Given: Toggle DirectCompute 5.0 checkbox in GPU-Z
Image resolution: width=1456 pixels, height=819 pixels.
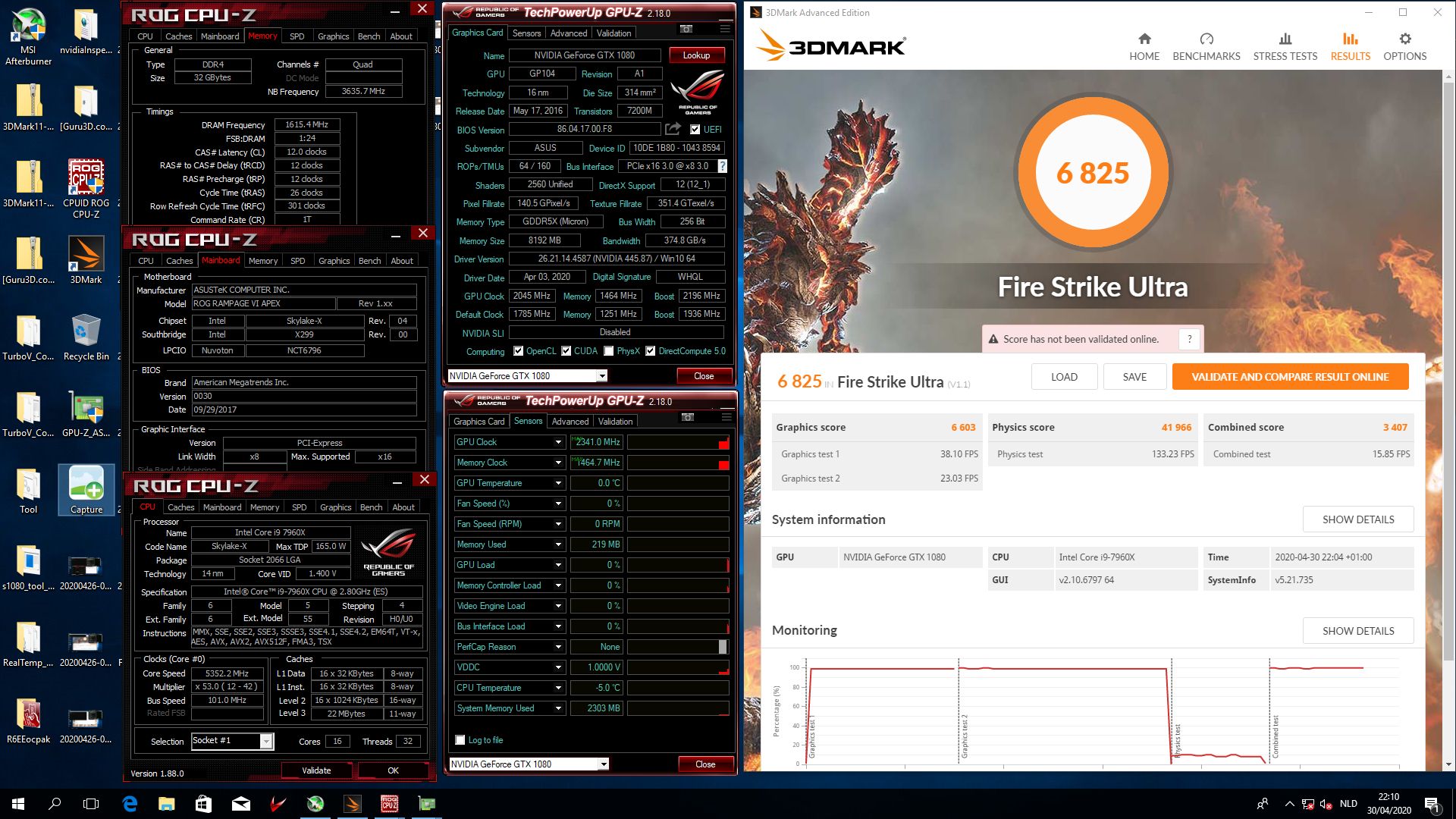Looking at the screenshot, I should (x=650, y=351).
